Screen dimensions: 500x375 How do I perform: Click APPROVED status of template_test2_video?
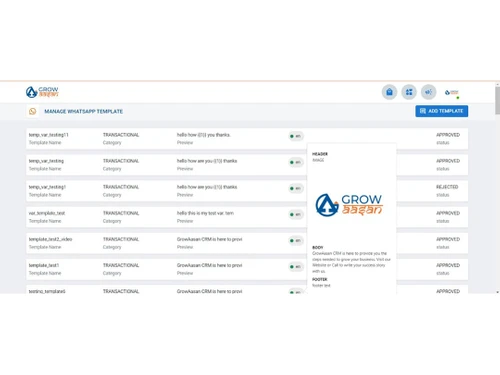pos(448,239)
